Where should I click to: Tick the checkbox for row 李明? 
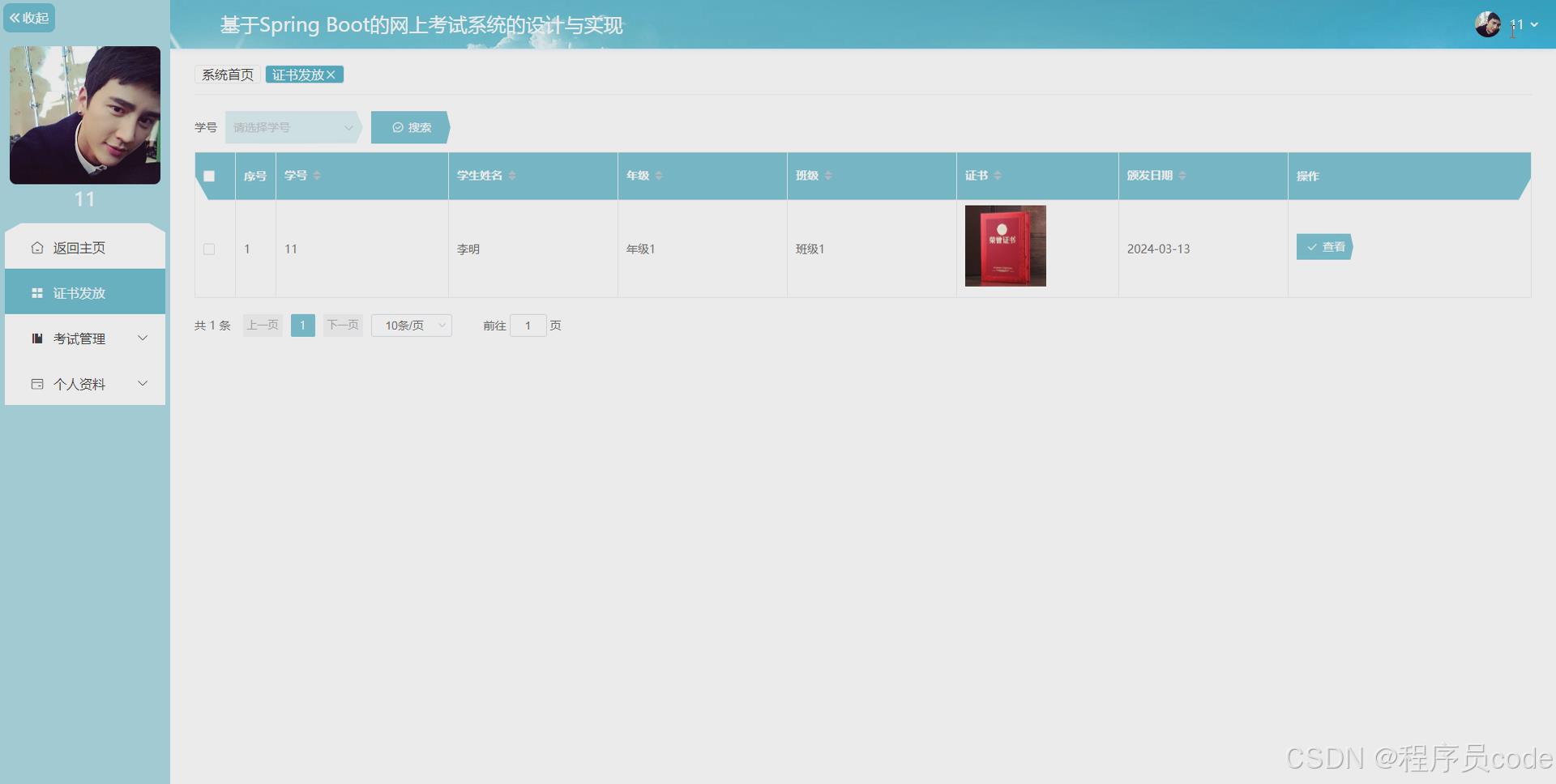point(209,249)
